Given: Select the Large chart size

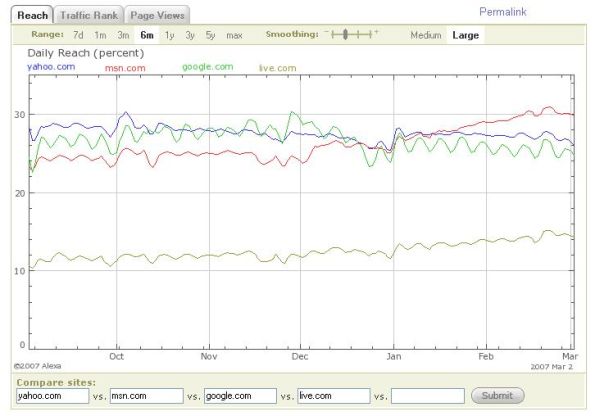Looking at the screenshot, I should tap(465, 35).
